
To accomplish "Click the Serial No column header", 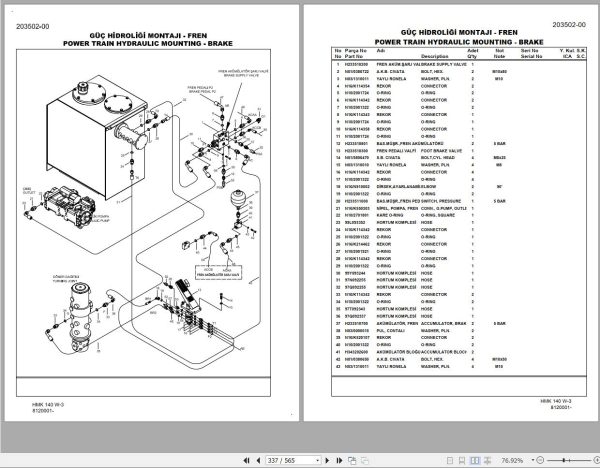I will (532, 56).
